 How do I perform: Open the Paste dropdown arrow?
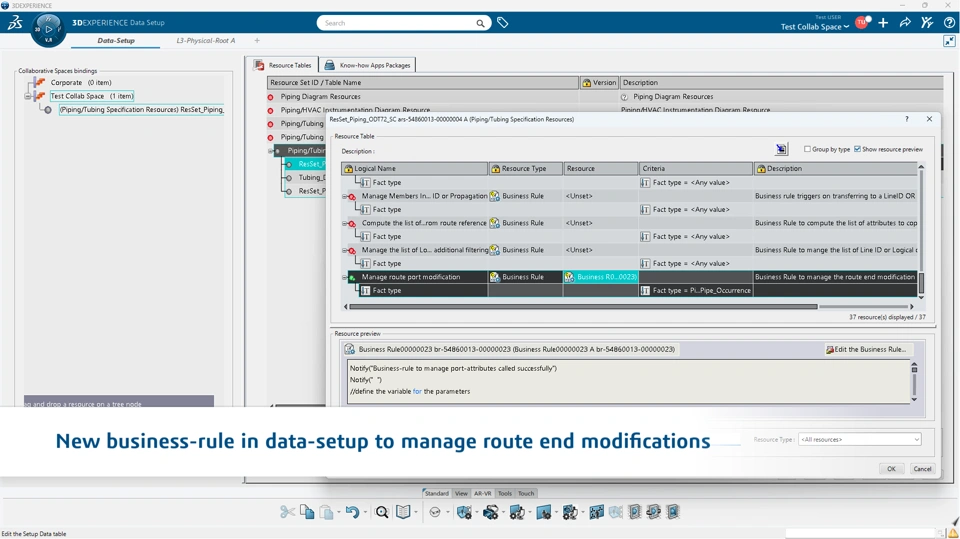tap(339, 513)
